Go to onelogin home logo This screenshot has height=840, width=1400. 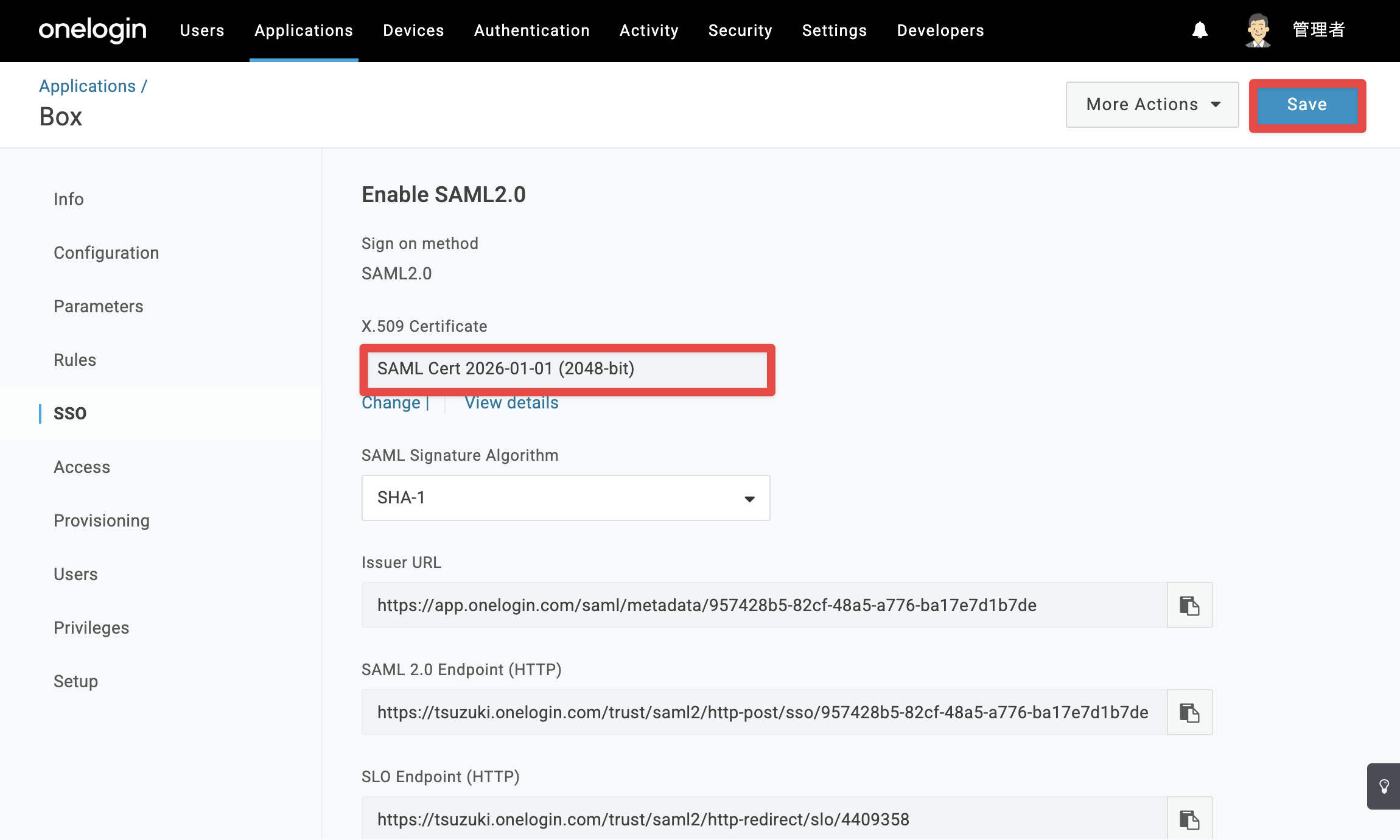[x=93, y=30]
